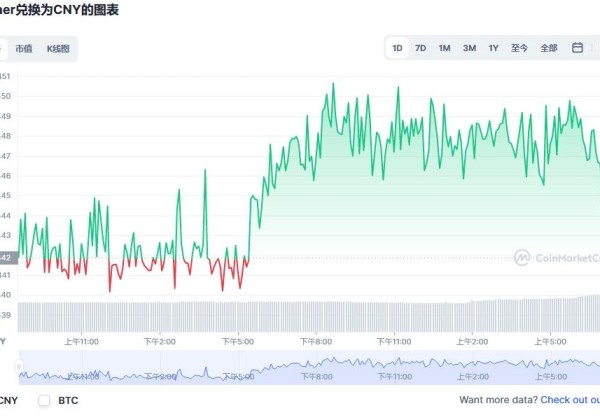Show the 1Y price history
Screen dimensions: 600x420
click(493, 48)
